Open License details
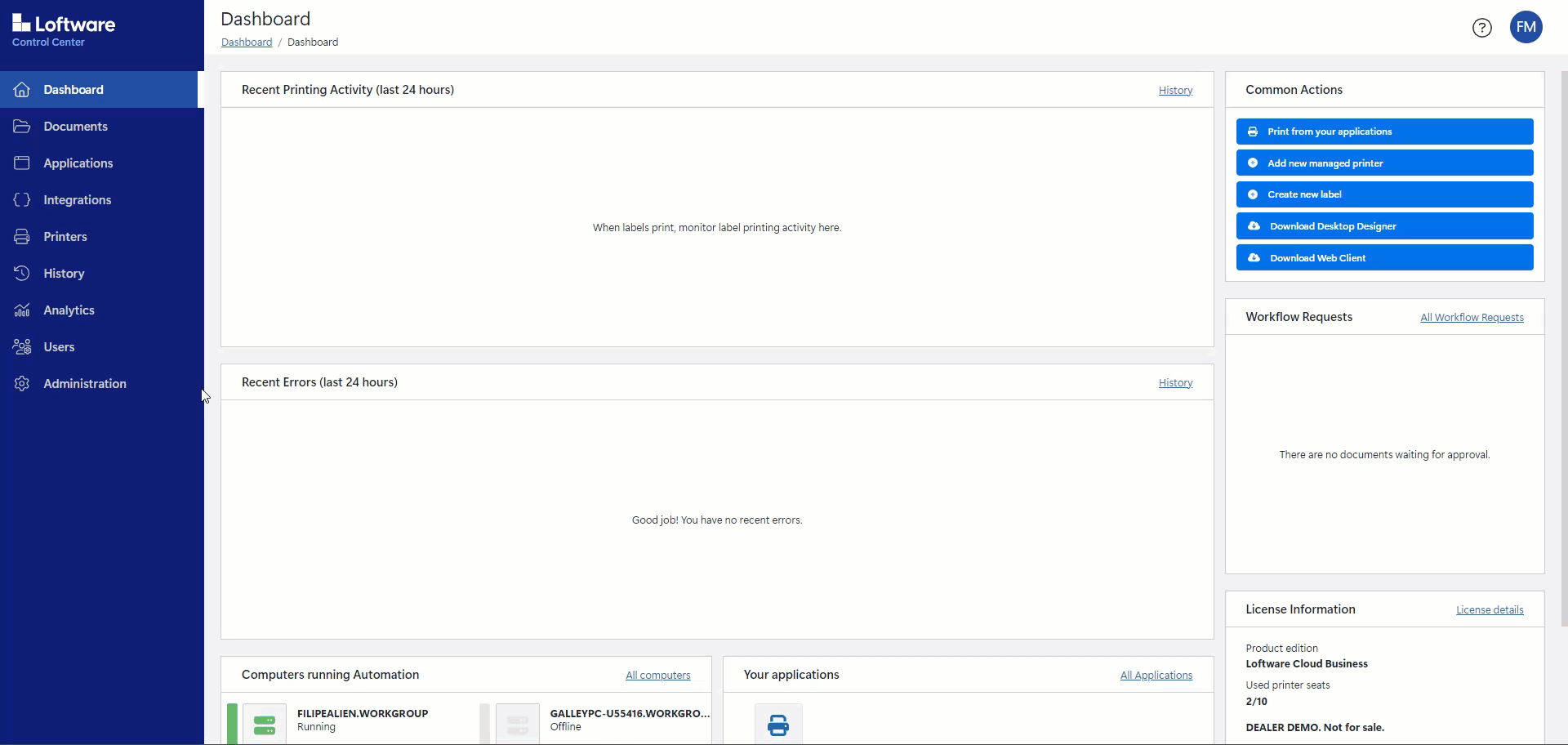 pos(1489,609)
